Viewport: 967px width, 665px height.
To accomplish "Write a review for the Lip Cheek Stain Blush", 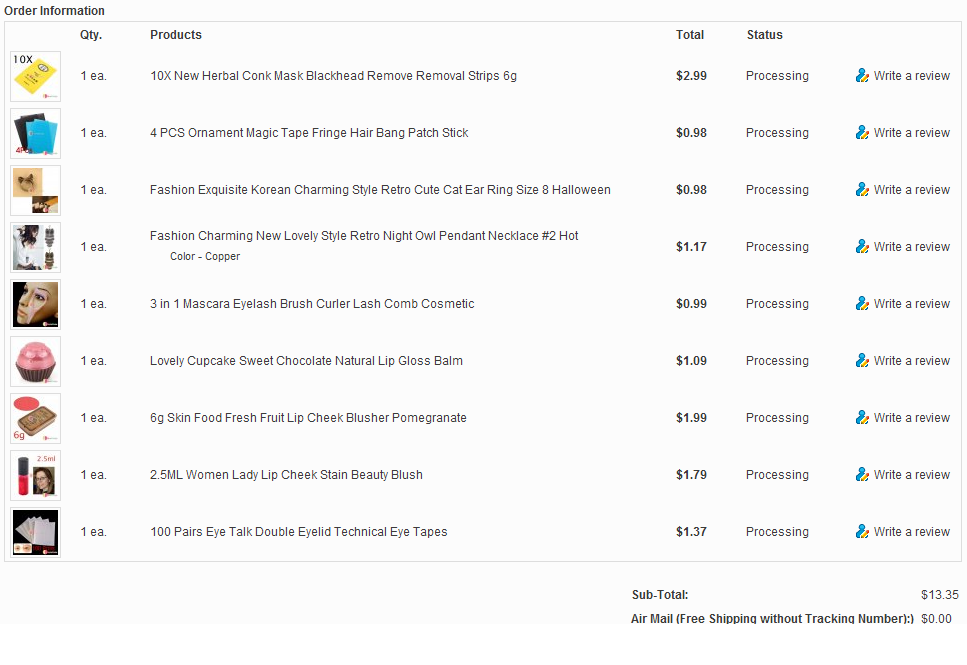I will 911,475.
